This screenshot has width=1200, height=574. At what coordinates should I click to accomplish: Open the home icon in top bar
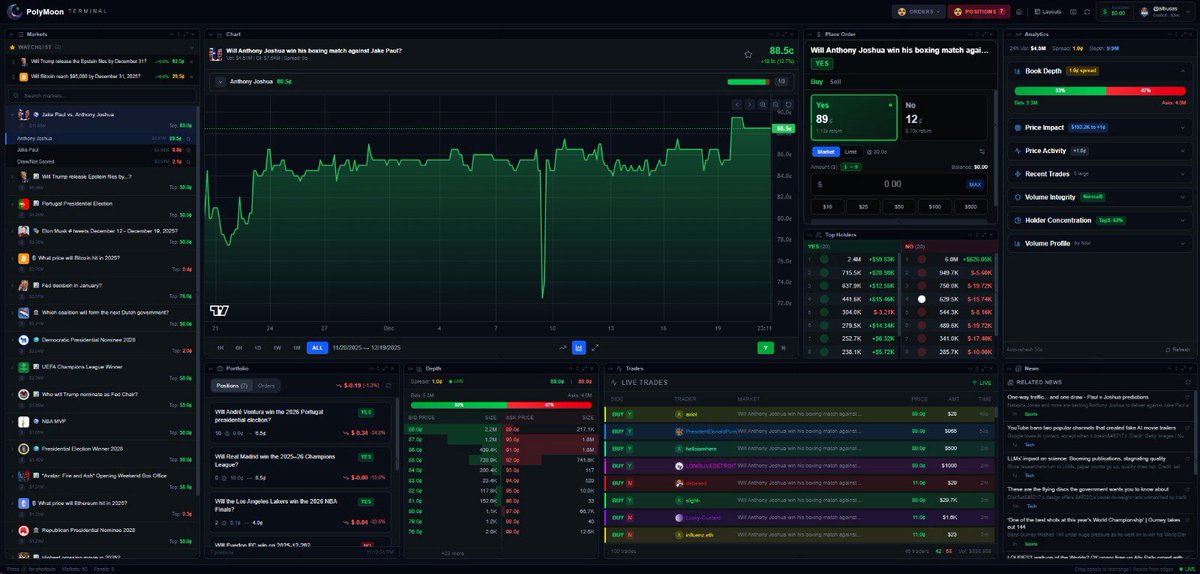click(1018, 12)
